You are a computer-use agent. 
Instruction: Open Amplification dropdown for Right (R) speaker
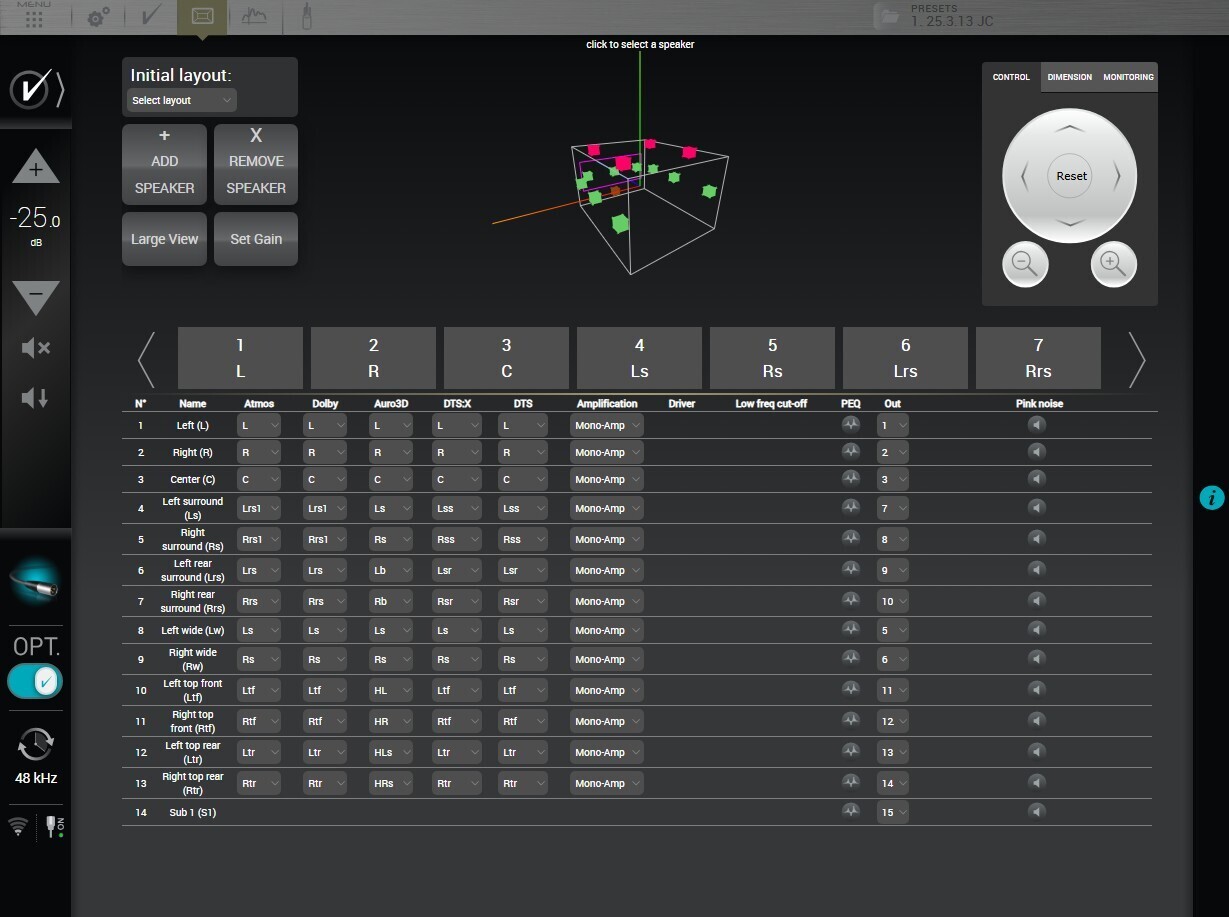[607, 453]
